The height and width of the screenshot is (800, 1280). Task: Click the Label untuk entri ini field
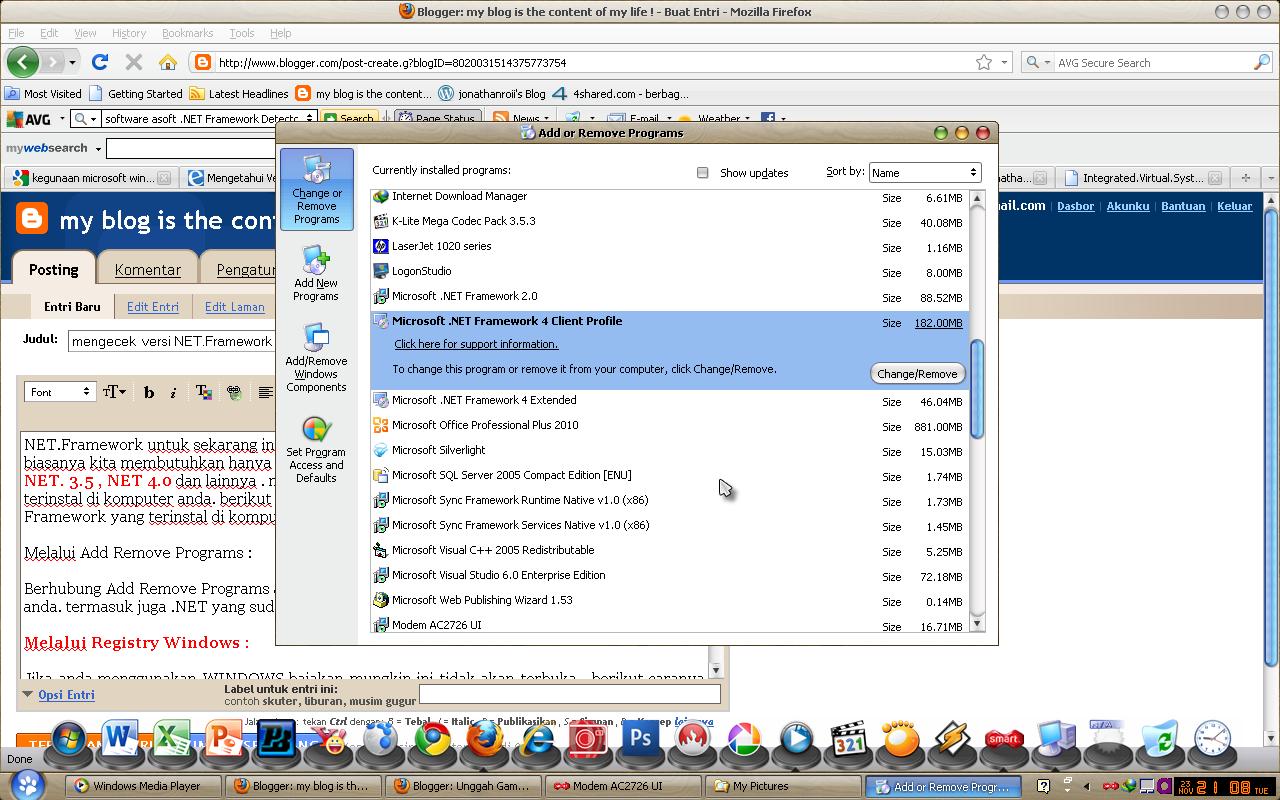569,693
